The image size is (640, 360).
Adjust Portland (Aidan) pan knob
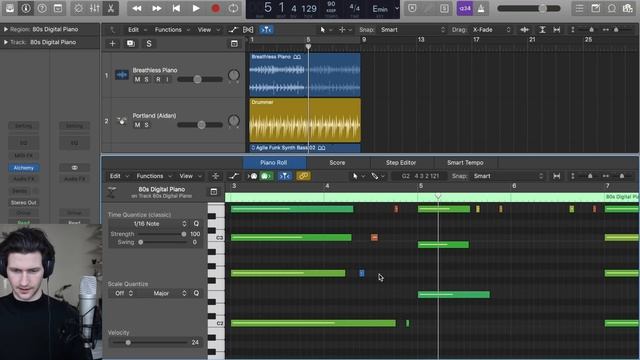(233, 121)
